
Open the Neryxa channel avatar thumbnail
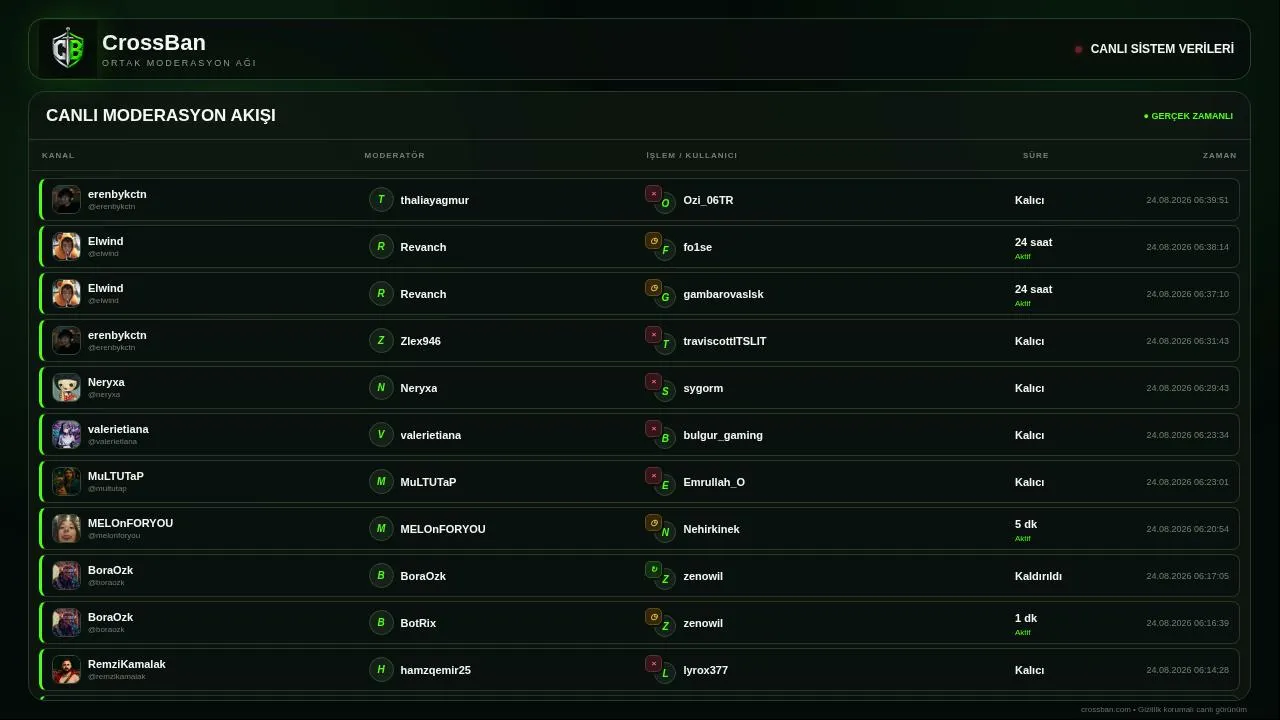pyautogui.click(x=66, y=387)
